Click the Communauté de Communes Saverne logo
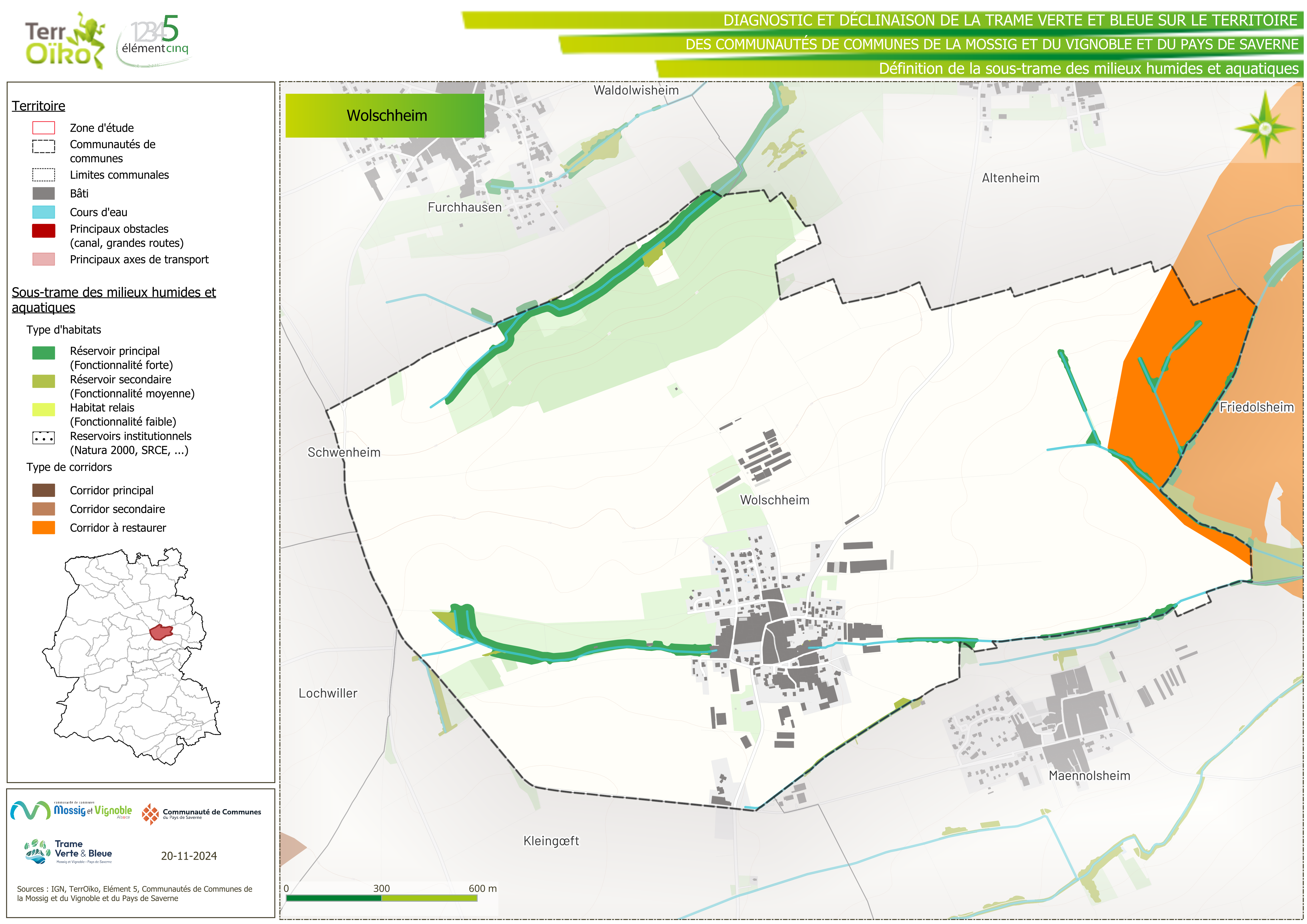Image resolution: width=1307 pixels, height=924 pixels. [201, 814]
